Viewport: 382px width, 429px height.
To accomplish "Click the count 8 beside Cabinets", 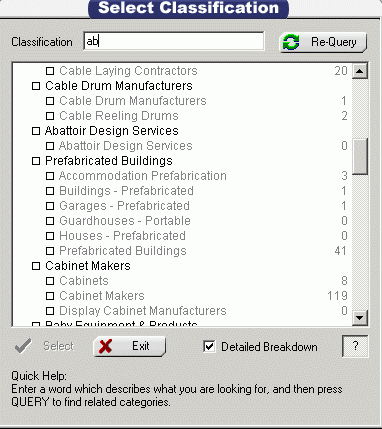I will [x=344, y=281].
